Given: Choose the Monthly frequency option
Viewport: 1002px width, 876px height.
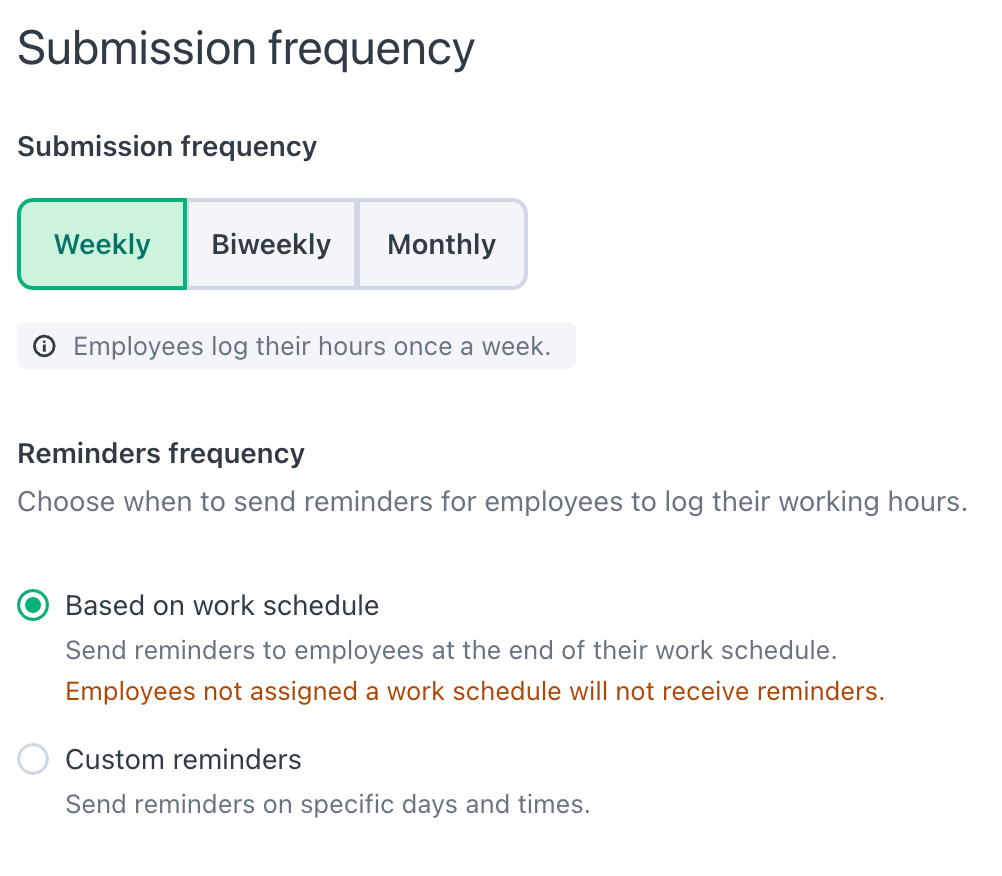Looking at the screenshot, I should point(442,244).
